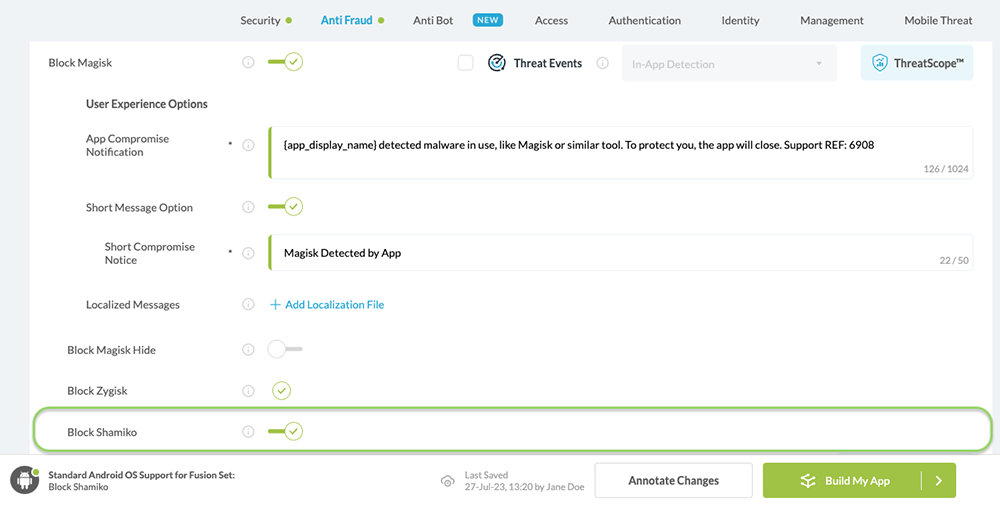1000x505 pixels.
Task: Click info icon next to Block Zygisk
Action: (248, 391)
